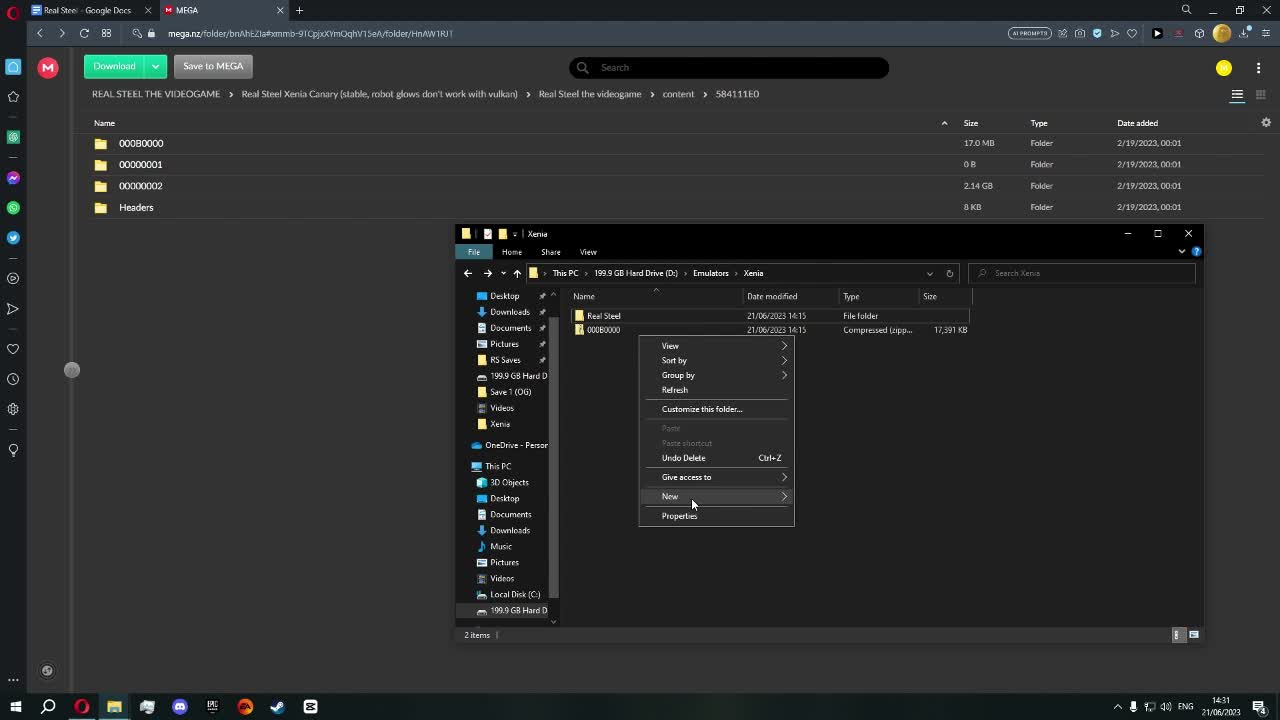Click the AI Prompts button in address bar
The height and width of the screenshot is (720, 1280).
point(1030,33)
